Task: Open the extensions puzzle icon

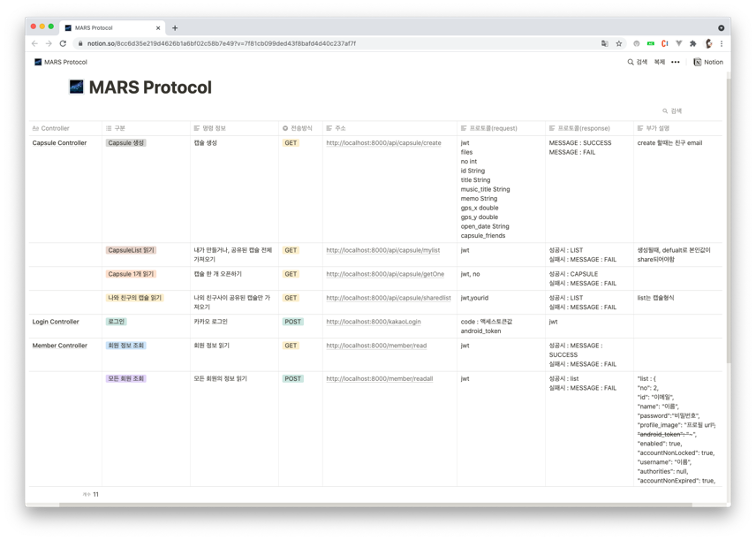Action: [693, 43]
